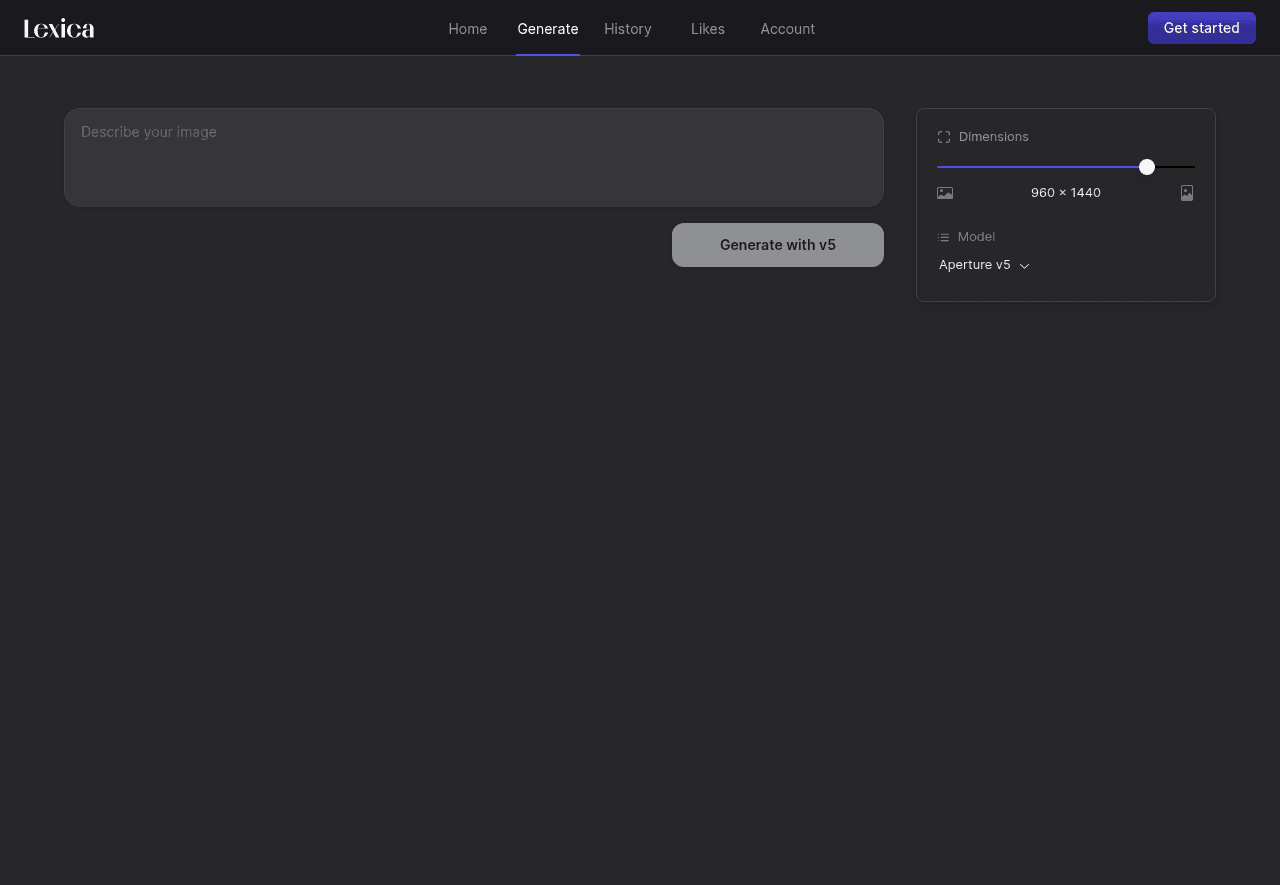Click the Dimensions frame icon
The image size is (1280, 885).
(x=944, y=137)
